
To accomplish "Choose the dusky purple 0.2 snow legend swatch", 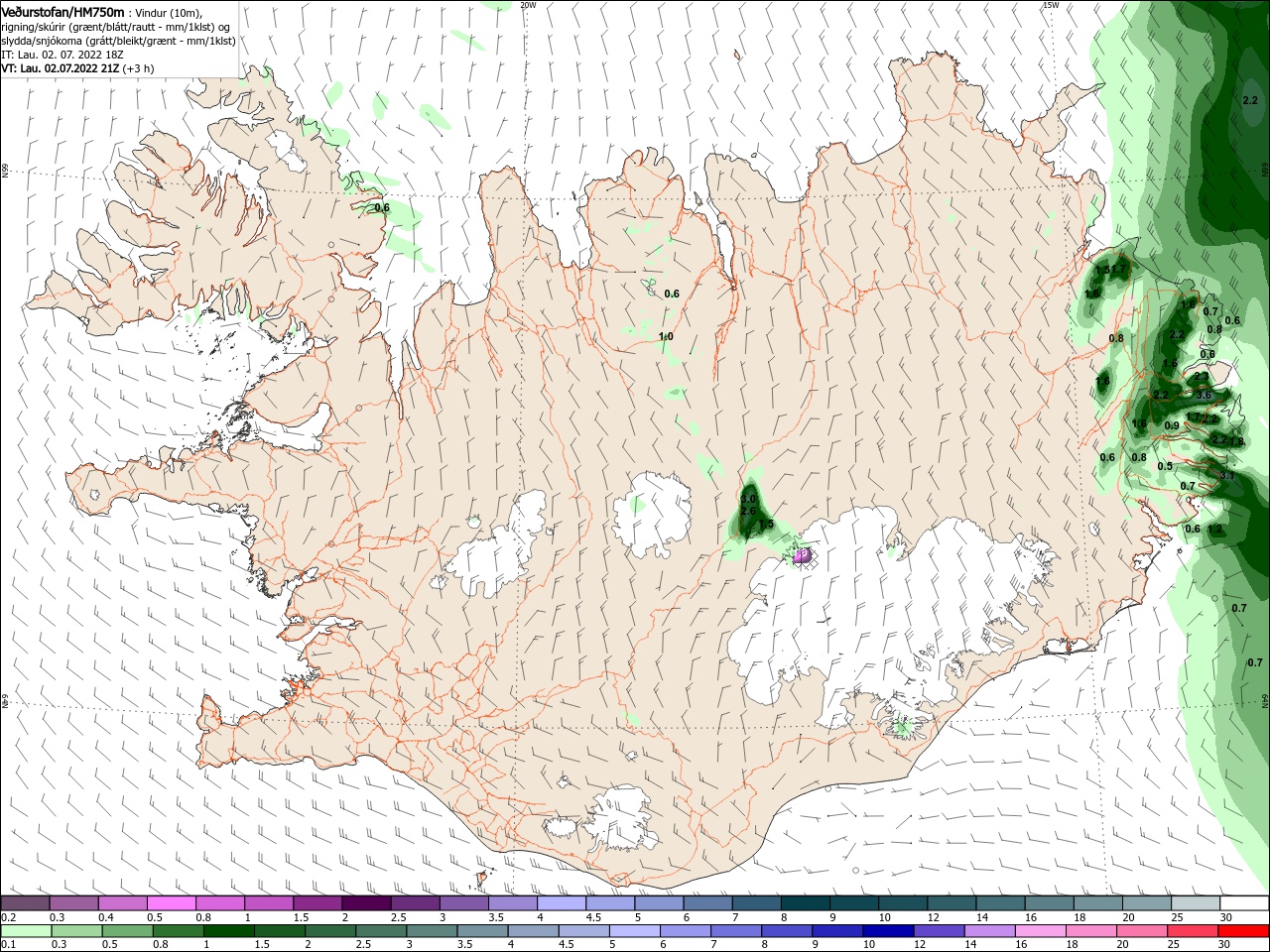I will point(25,903).
